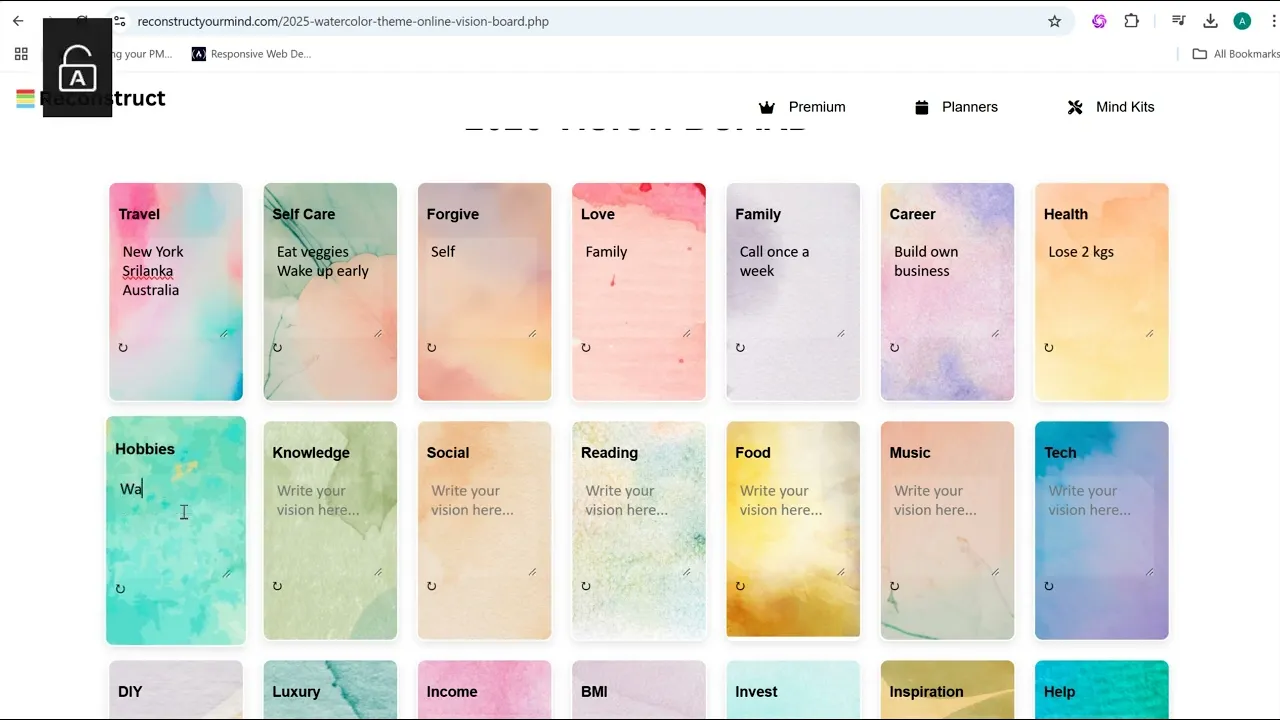Click the Health text area Lose 2 kgs

click(x=1101, y=289)
